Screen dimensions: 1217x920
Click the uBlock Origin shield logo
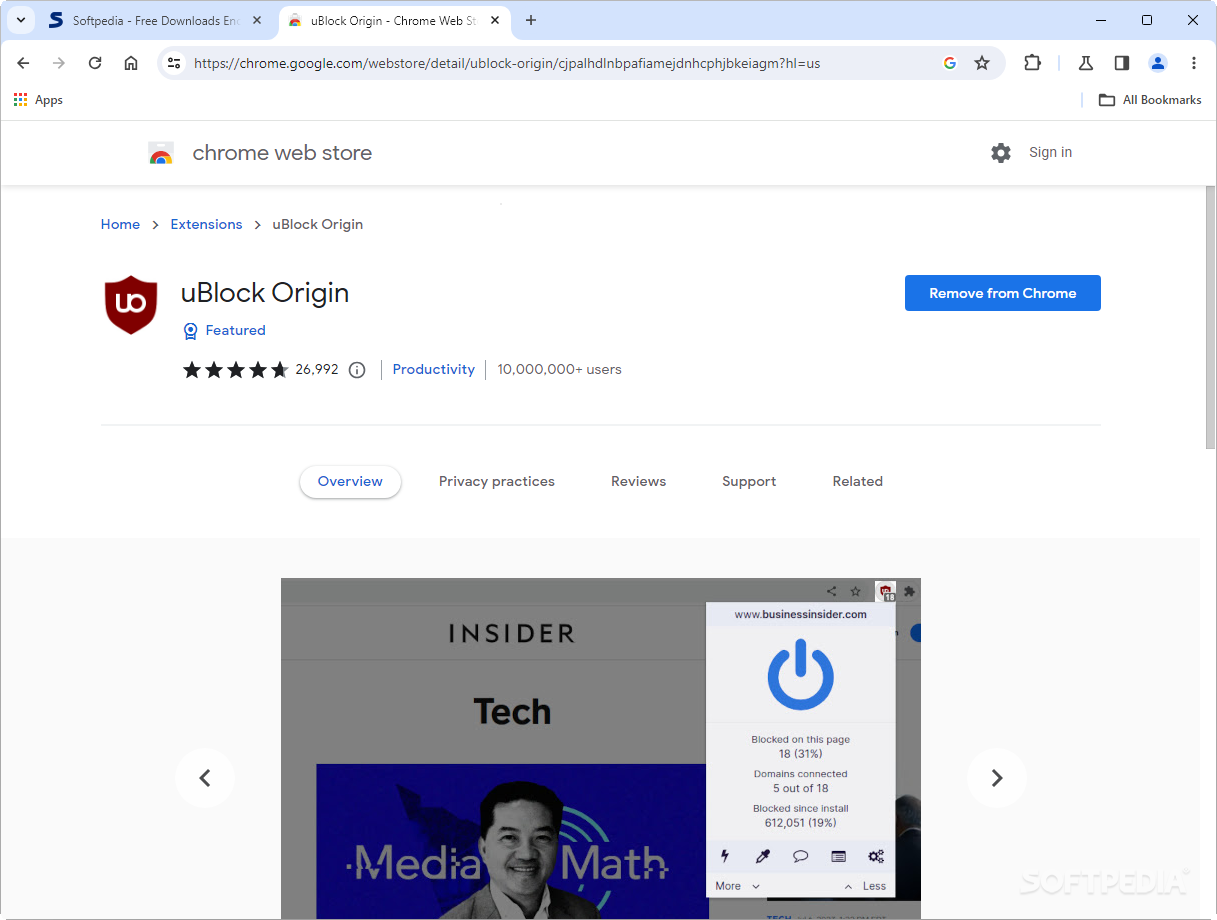[x=131, y=305]
